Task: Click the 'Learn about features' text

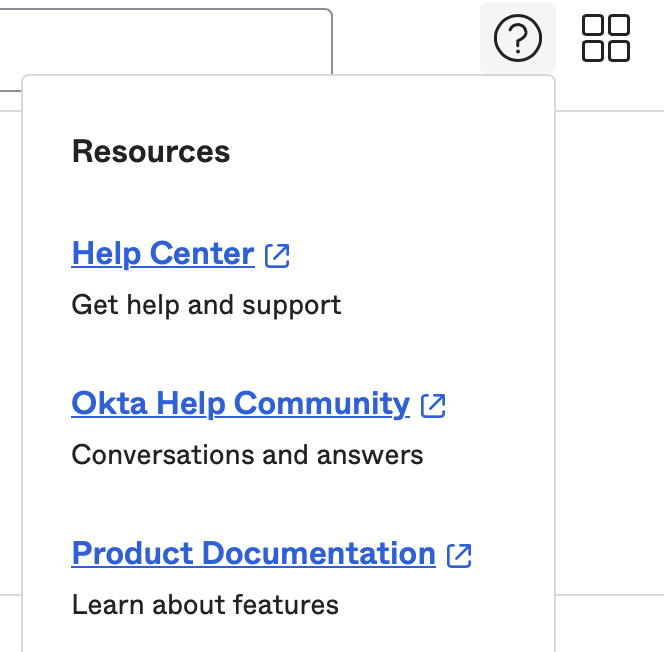Action: tap(205, 605)
